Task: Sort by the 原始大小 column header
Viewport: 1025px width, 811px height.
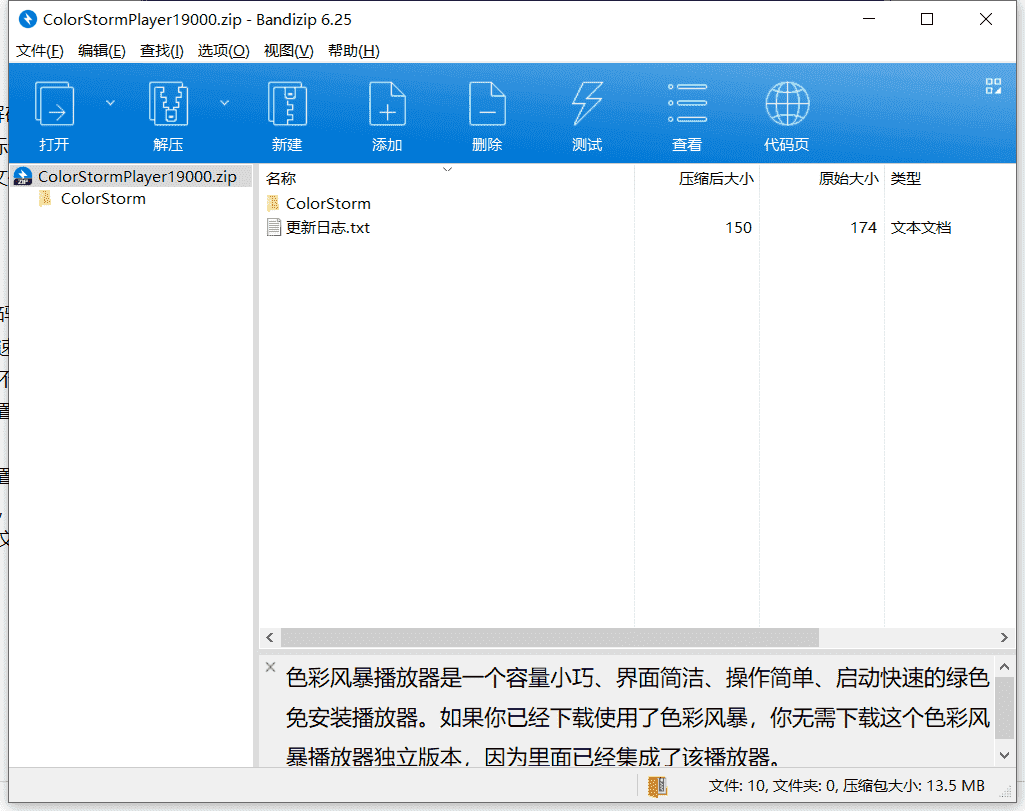Action: [849, 178]
